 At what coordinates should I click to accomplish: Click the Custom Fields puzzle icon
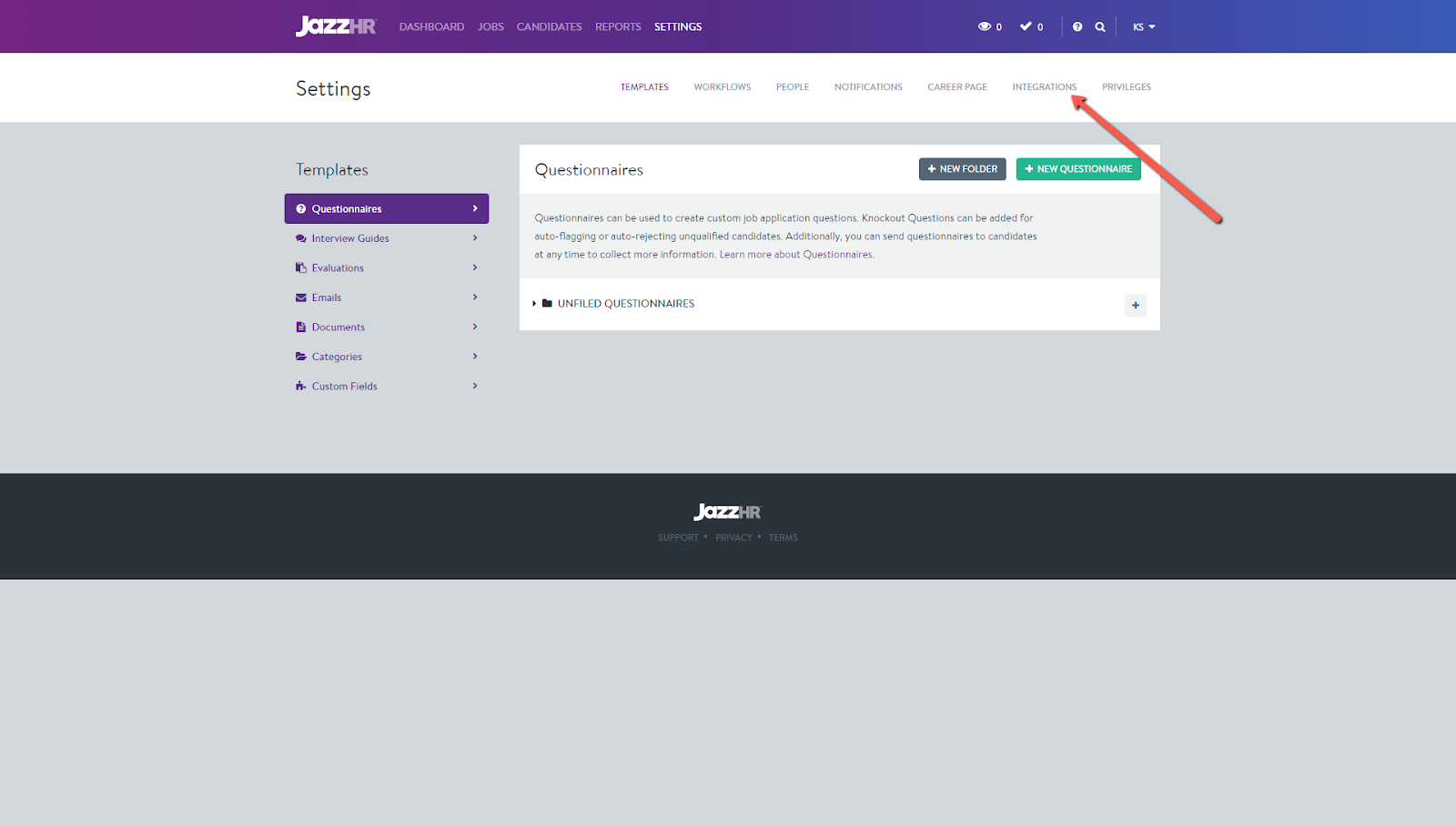click(301, 387)
